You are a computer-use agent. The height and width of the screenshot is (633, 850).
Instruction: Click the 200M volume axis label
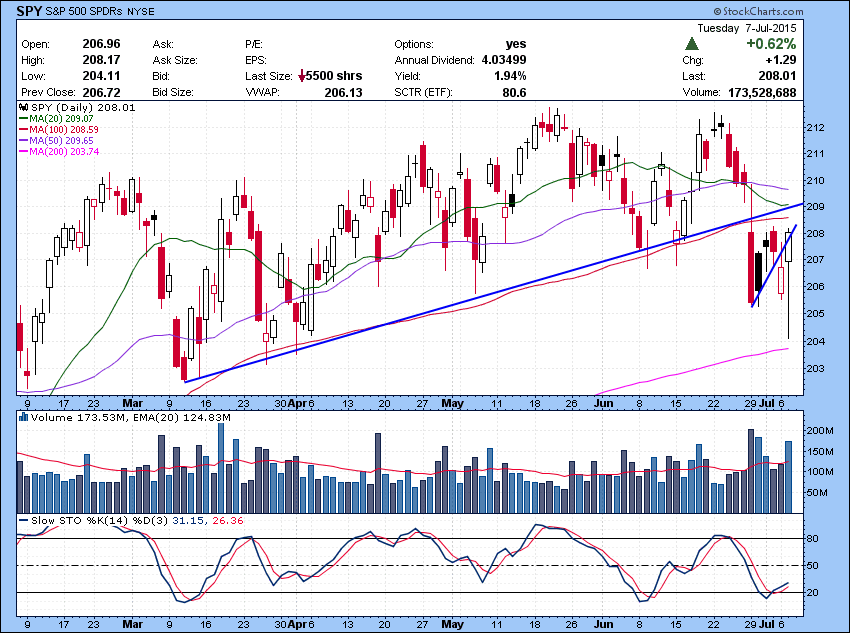point(819,430)
